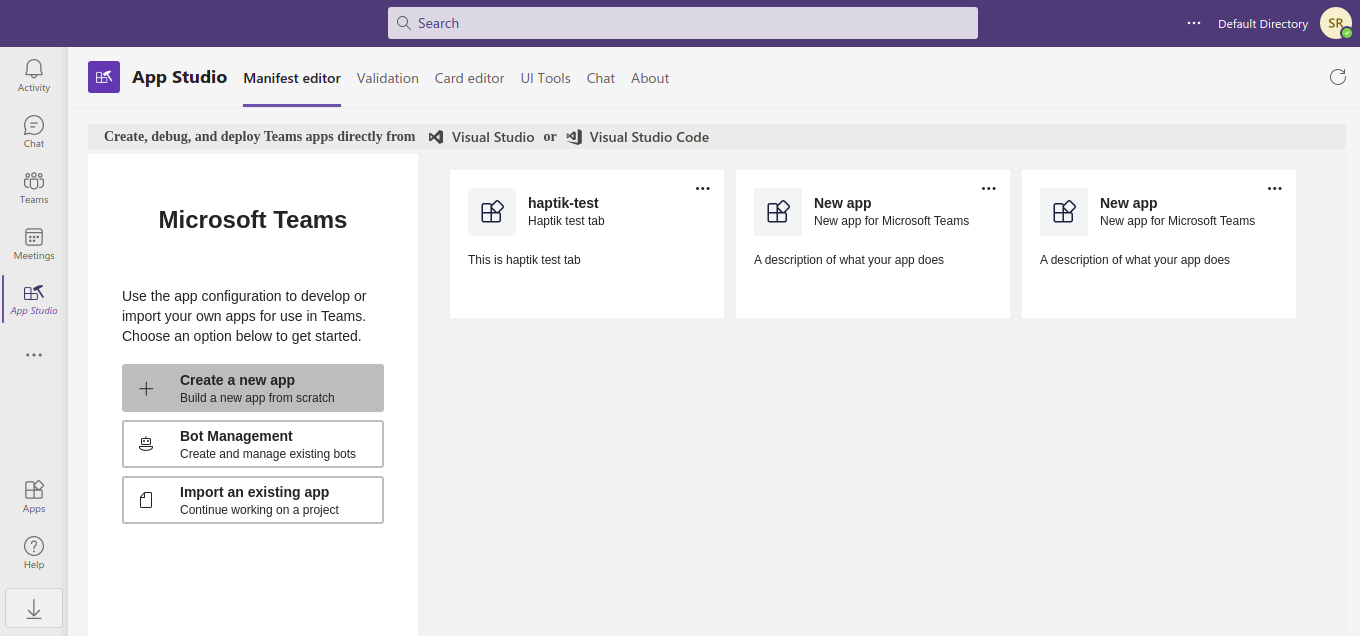Open the Visual Studio Code link
Screen dimensions: 1360x636
(649, 137)
